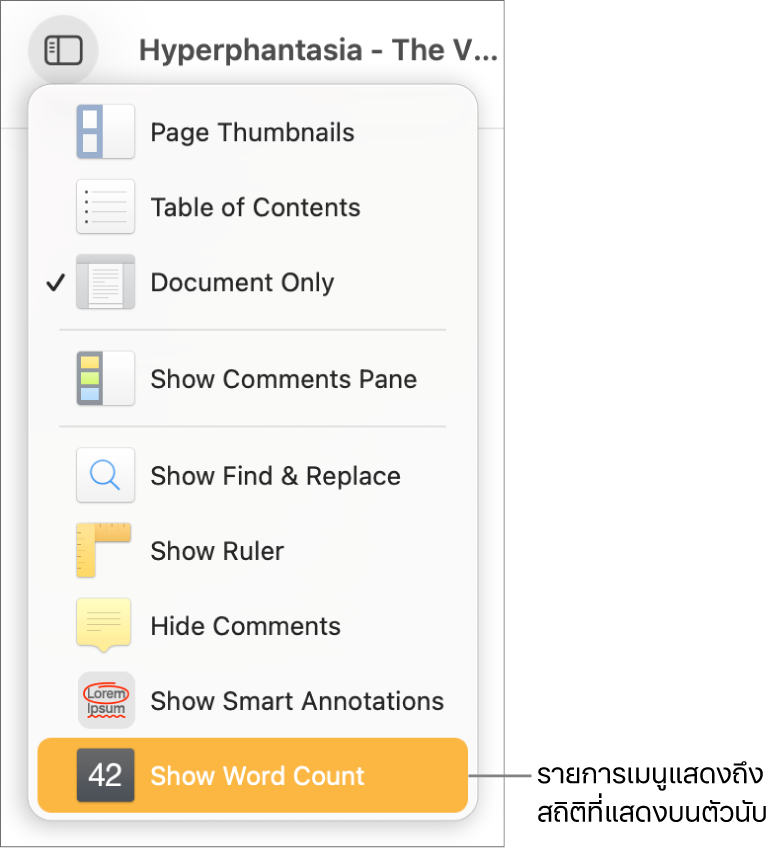782x862 pixels.
Task: Click the Smart Annotations Lorem Ipsum icon
Action: point(105,700)
